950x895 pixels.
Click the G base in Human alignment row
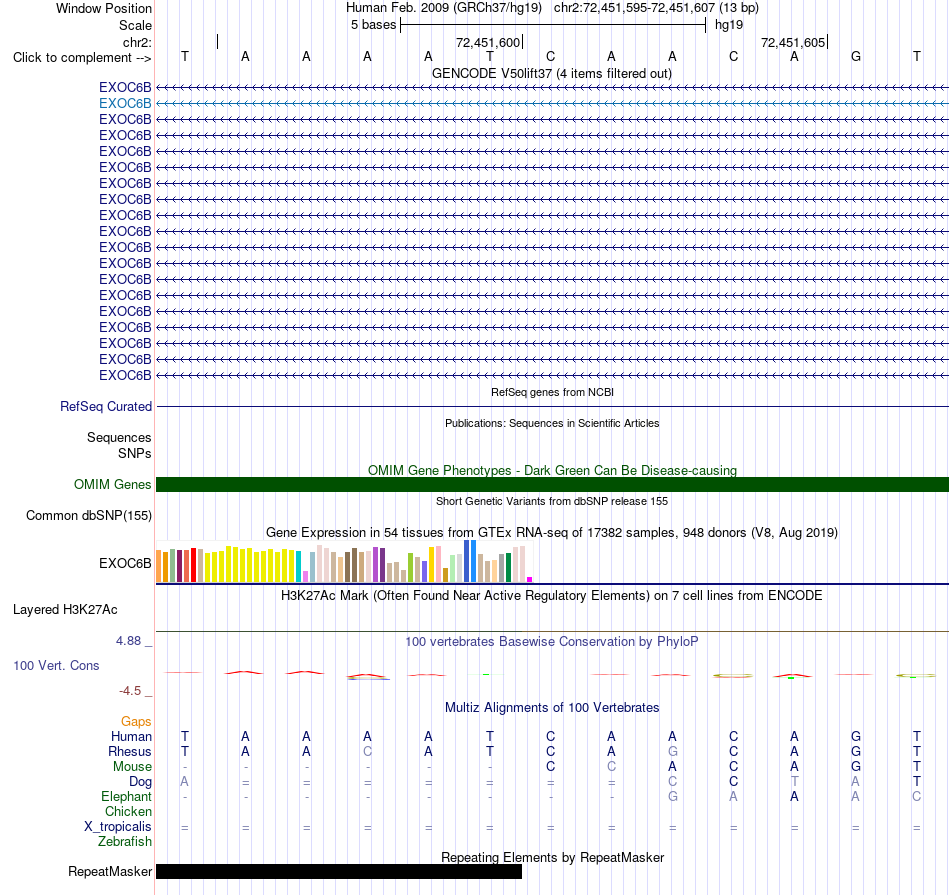(855, 737)
